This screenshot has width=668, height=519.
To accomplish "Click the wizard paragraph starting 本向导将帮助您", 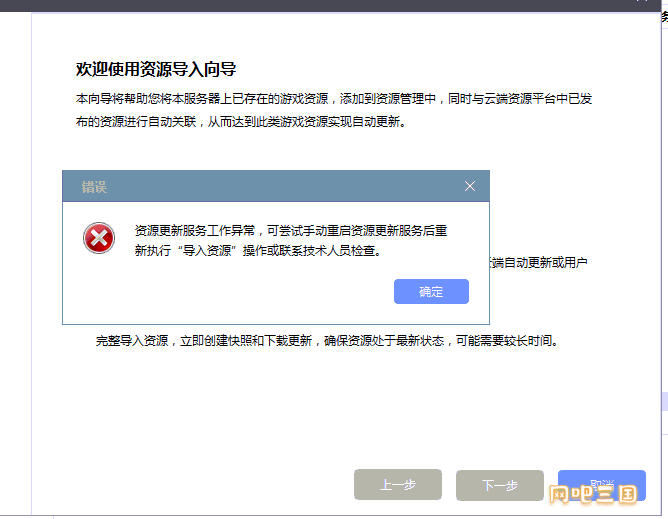I will 334,110.
